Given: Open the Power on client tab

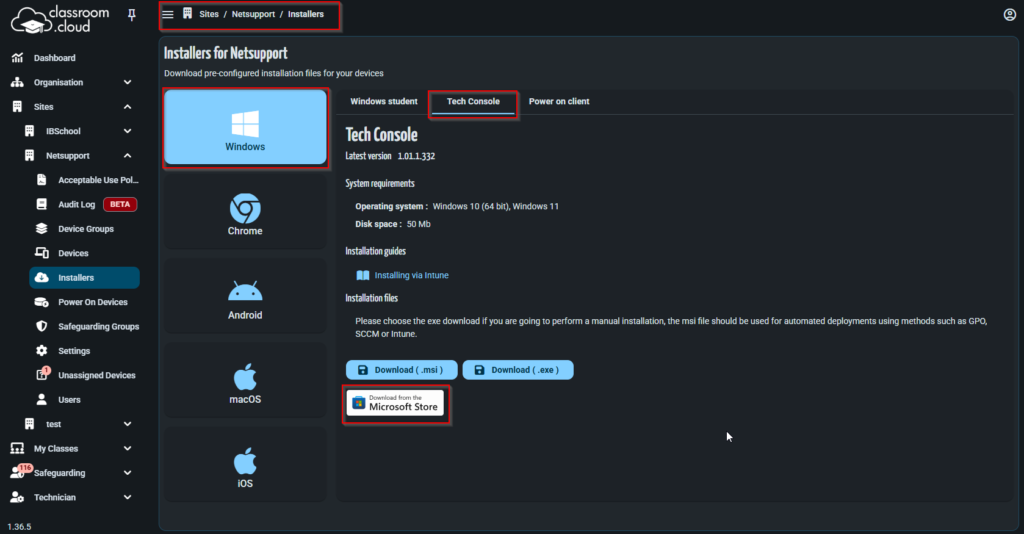Looking at the screenshot, I should 559,101.
